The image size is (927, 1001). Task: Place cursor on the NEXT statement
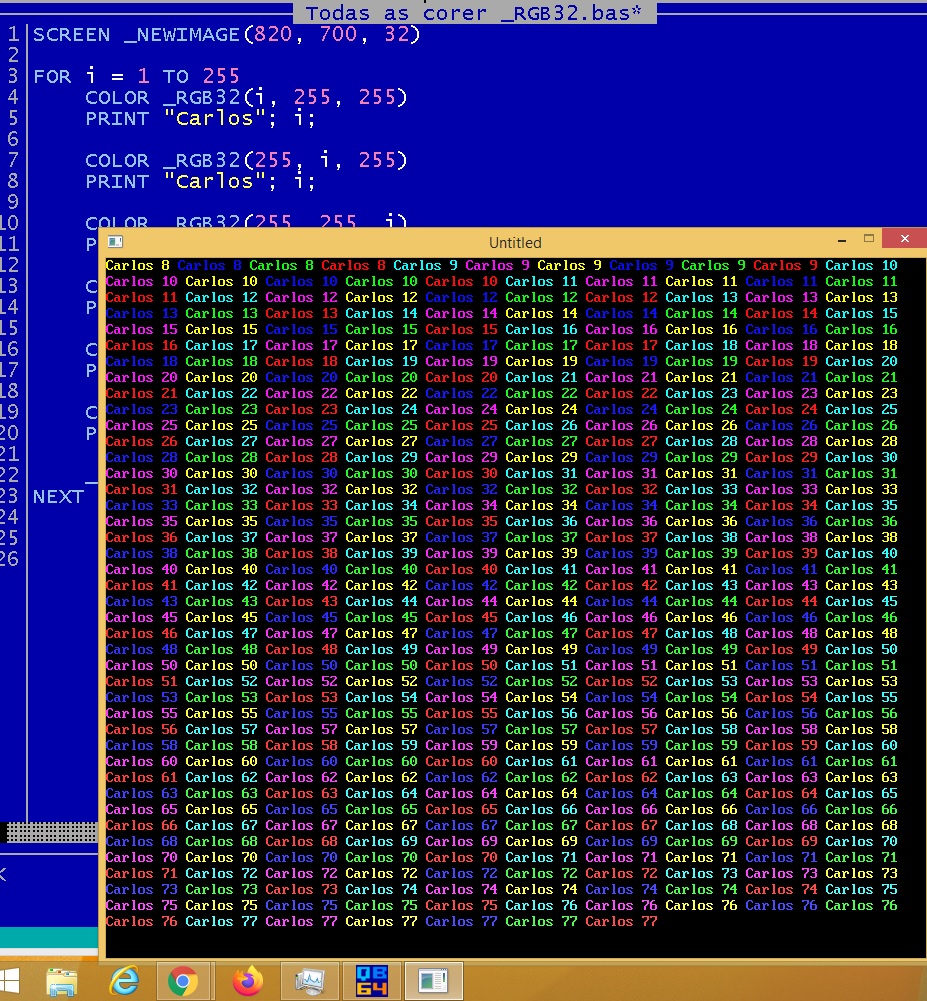58,497
